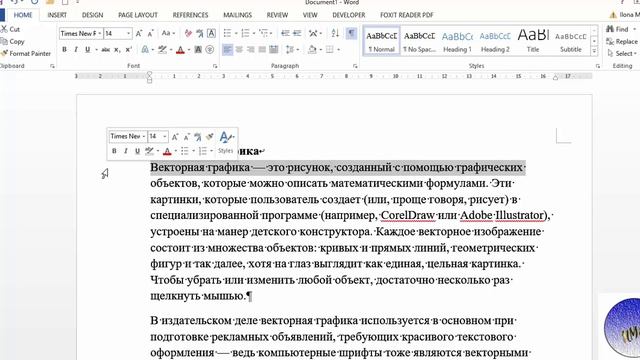Toggle Underline in the ribbon Font group
The image size is (640, 360).
[x=87, y=50]
